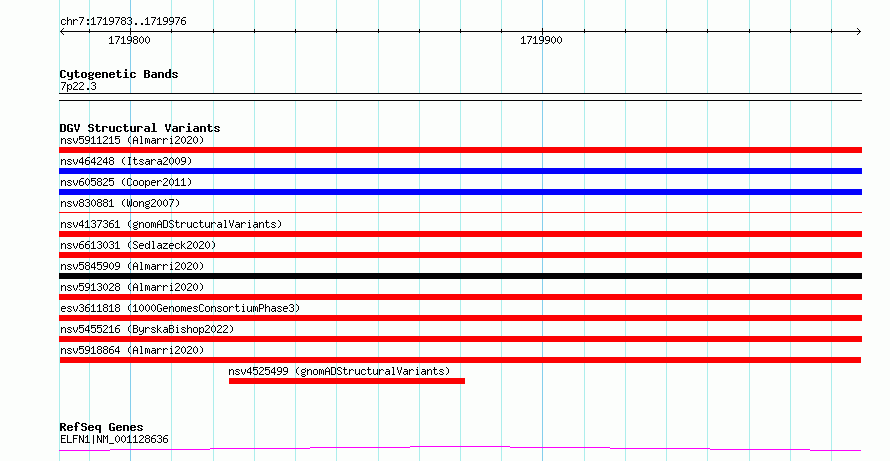890x461 pixels.
Task: Click the magenta ELFN1 gene line
Action: click(x=460, y=449)
